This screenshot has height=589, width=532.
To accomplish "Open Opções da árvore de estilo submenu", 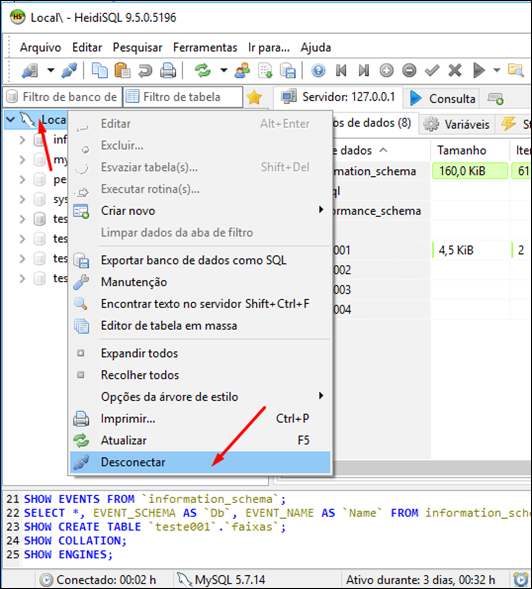I will 200,397.
